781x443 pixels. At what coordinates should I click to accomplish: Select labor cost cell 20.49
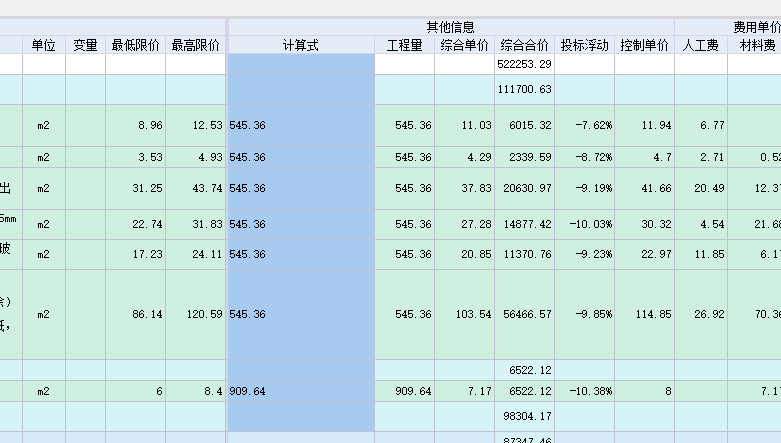coord(701,188)
